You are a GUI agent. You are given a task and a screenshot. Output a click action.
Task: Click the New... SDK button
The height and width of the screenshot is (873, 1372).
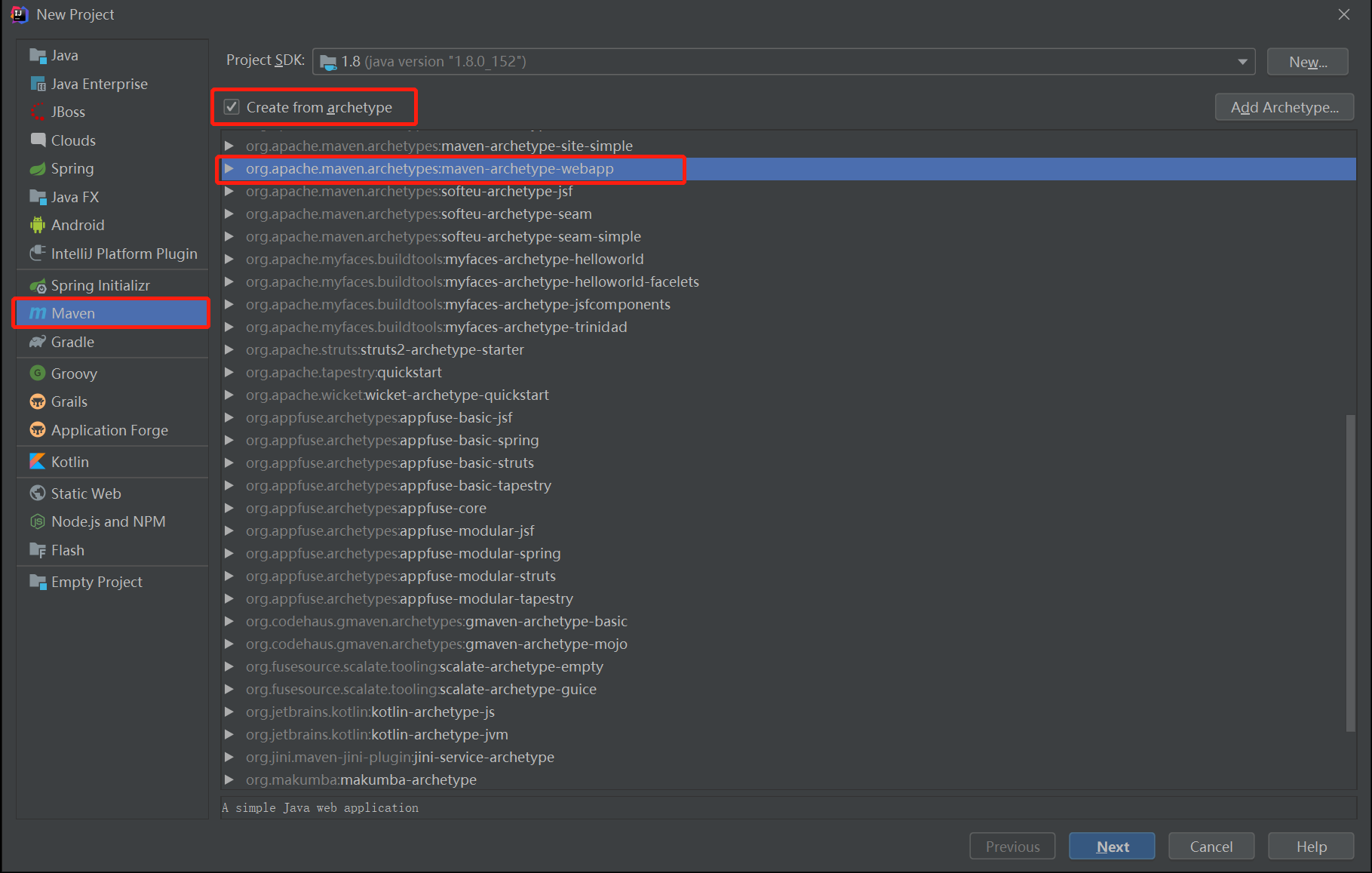coord(1308,62)
